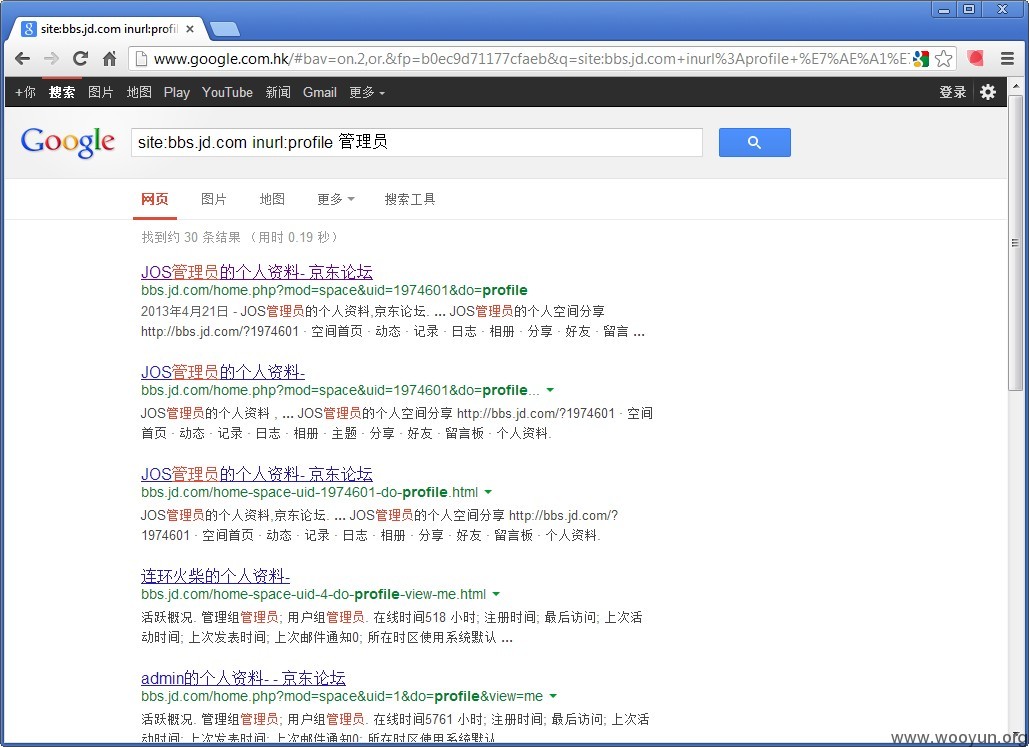
Task: Close the site:bbs.jd.com browser tab
Action: click(x=190, y=29)
